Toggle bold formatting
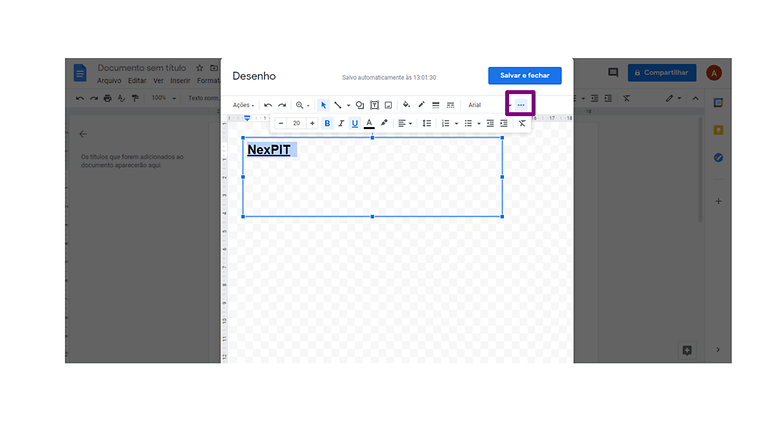 click(327, 123)
